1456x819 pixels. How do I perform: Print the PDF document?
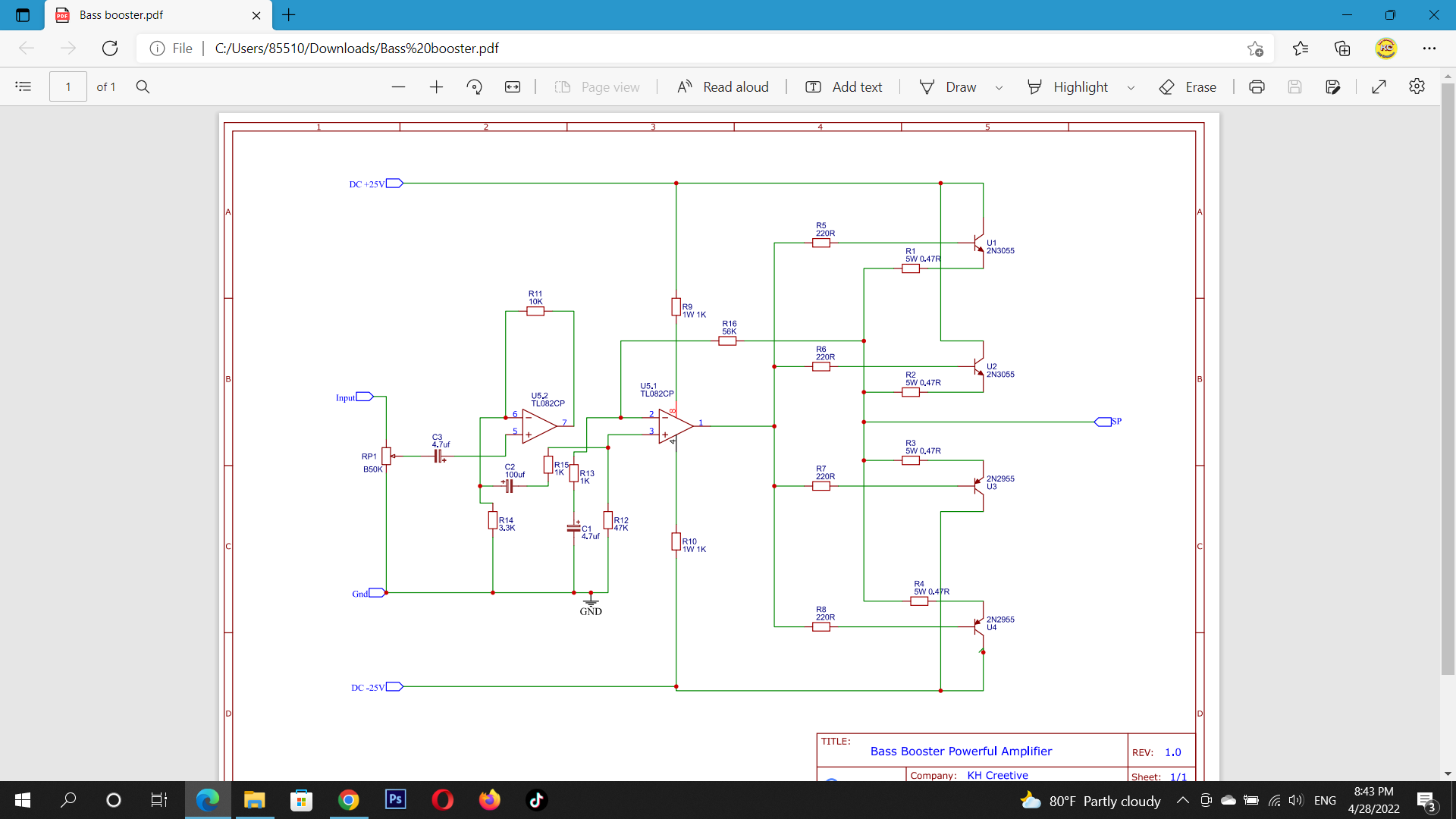coord(1257,86)
